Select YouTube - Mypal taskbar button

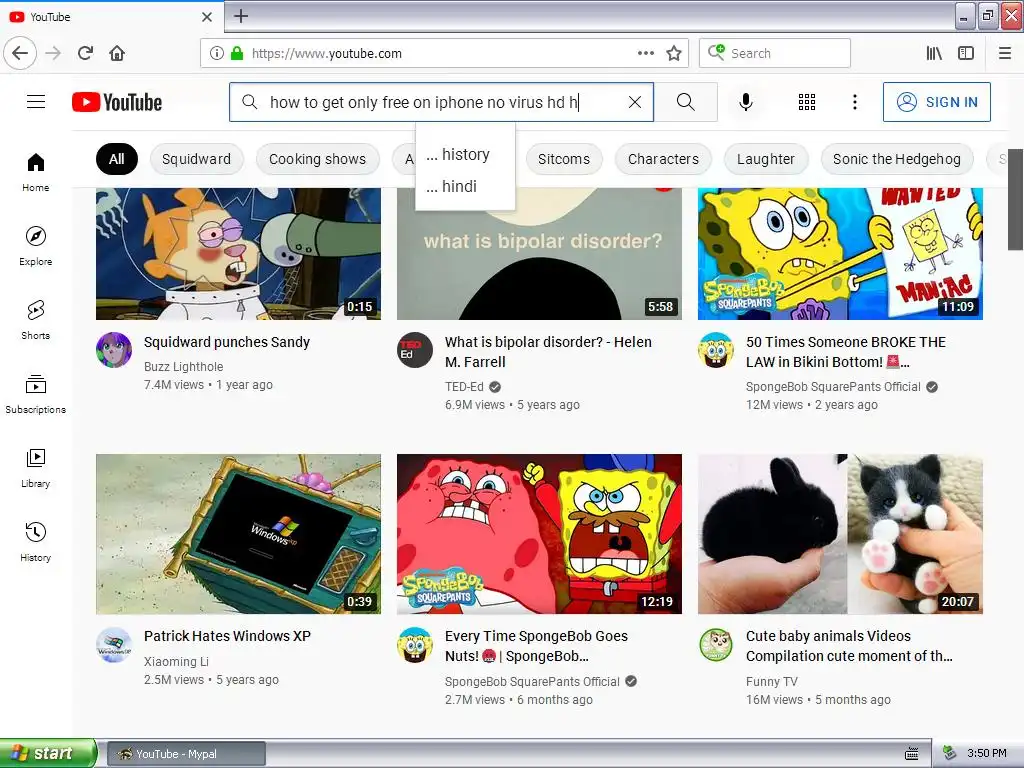click(186, 754)
